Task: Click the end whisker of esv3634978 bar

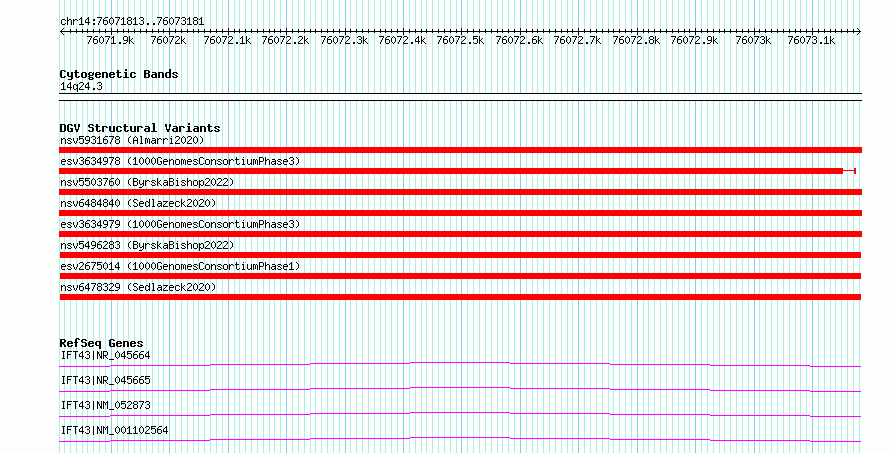Action: [x=851, y=171]
